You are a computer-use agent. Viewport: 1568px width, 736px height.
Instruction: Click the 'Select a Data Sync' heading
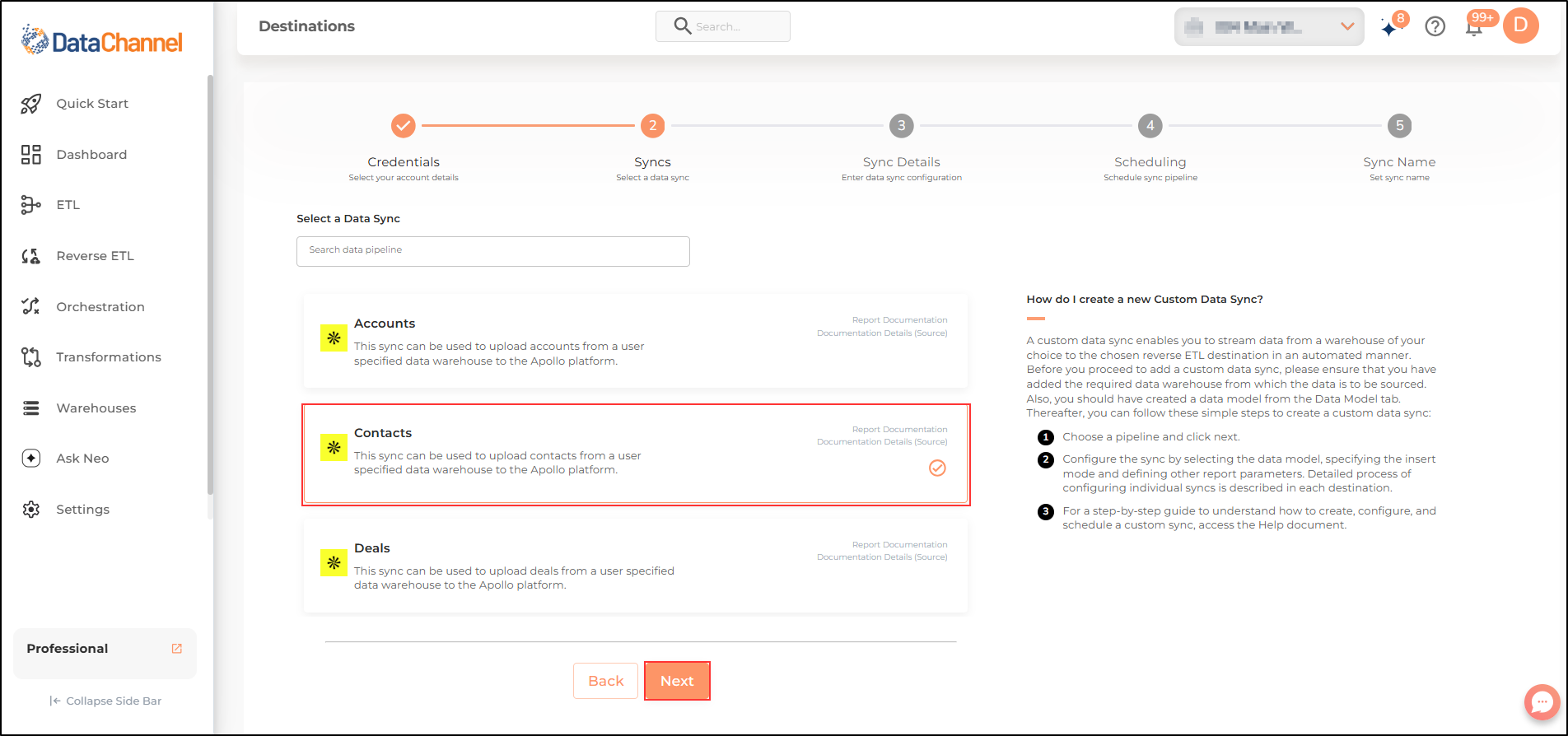348,219
